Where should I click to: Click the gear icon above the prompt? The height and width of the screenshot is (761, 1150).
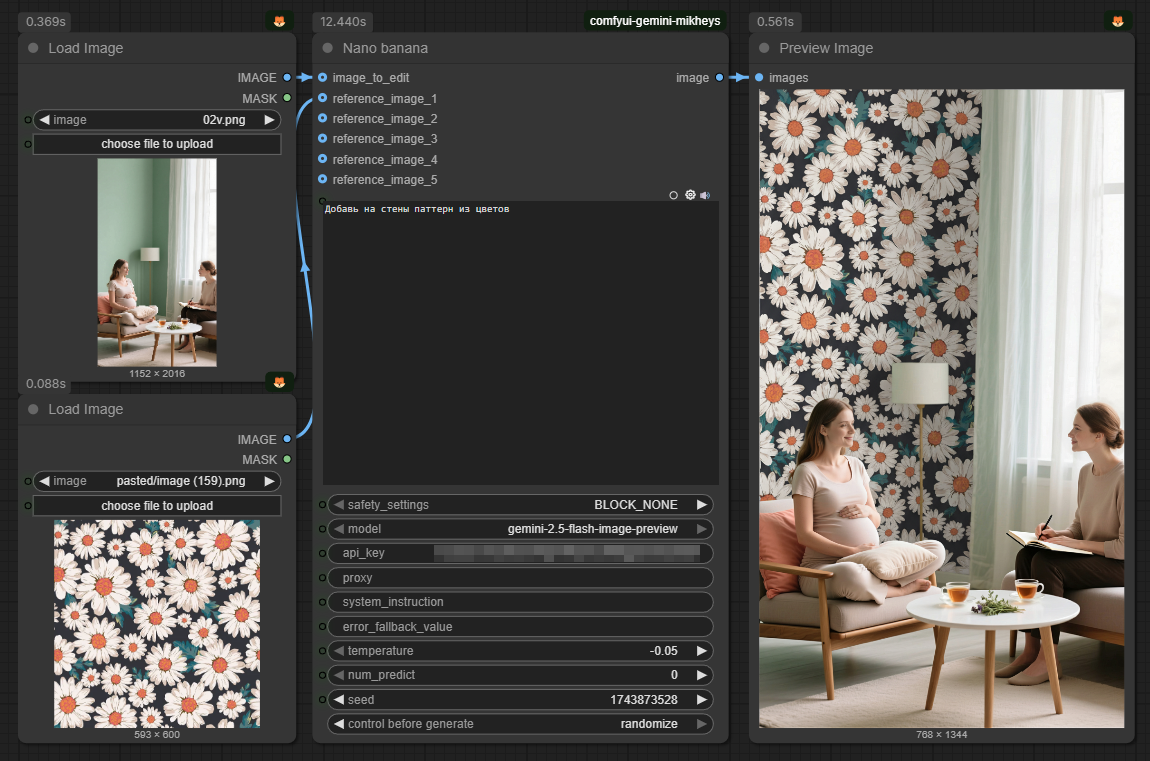[690, 195]
